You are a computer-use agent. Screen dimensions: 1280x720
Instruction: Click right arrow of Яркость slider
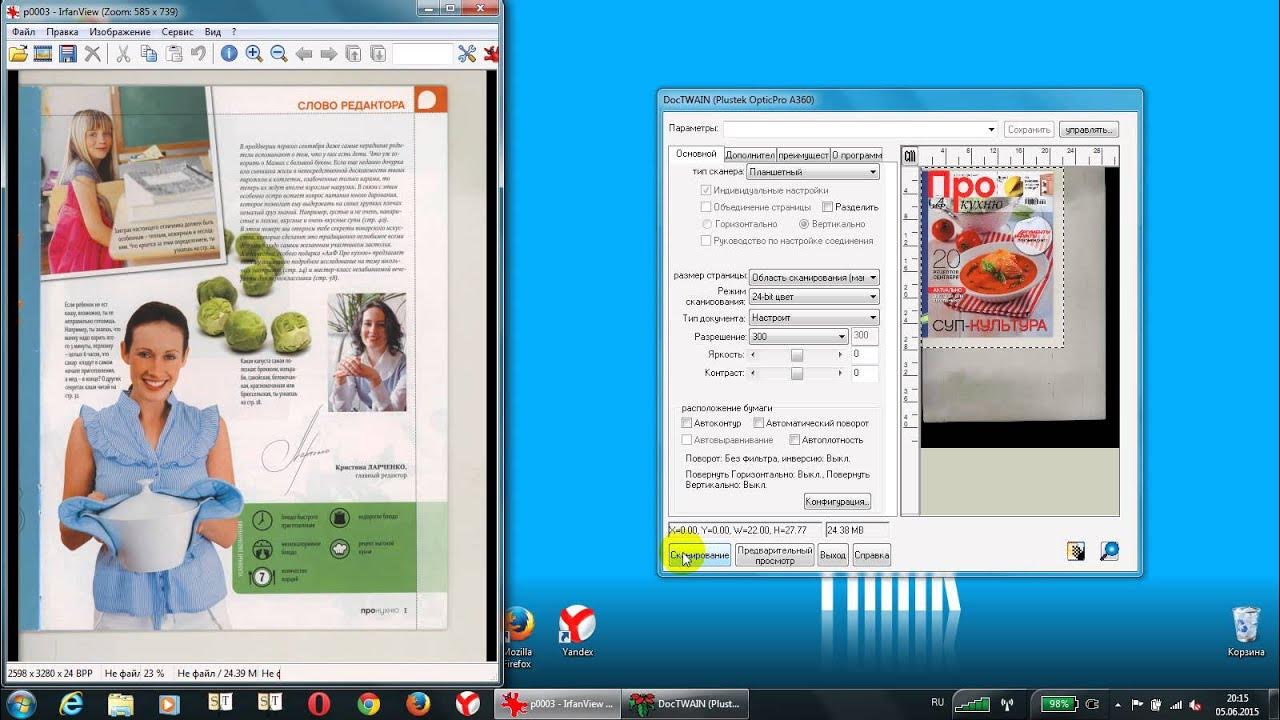(841, 355)
